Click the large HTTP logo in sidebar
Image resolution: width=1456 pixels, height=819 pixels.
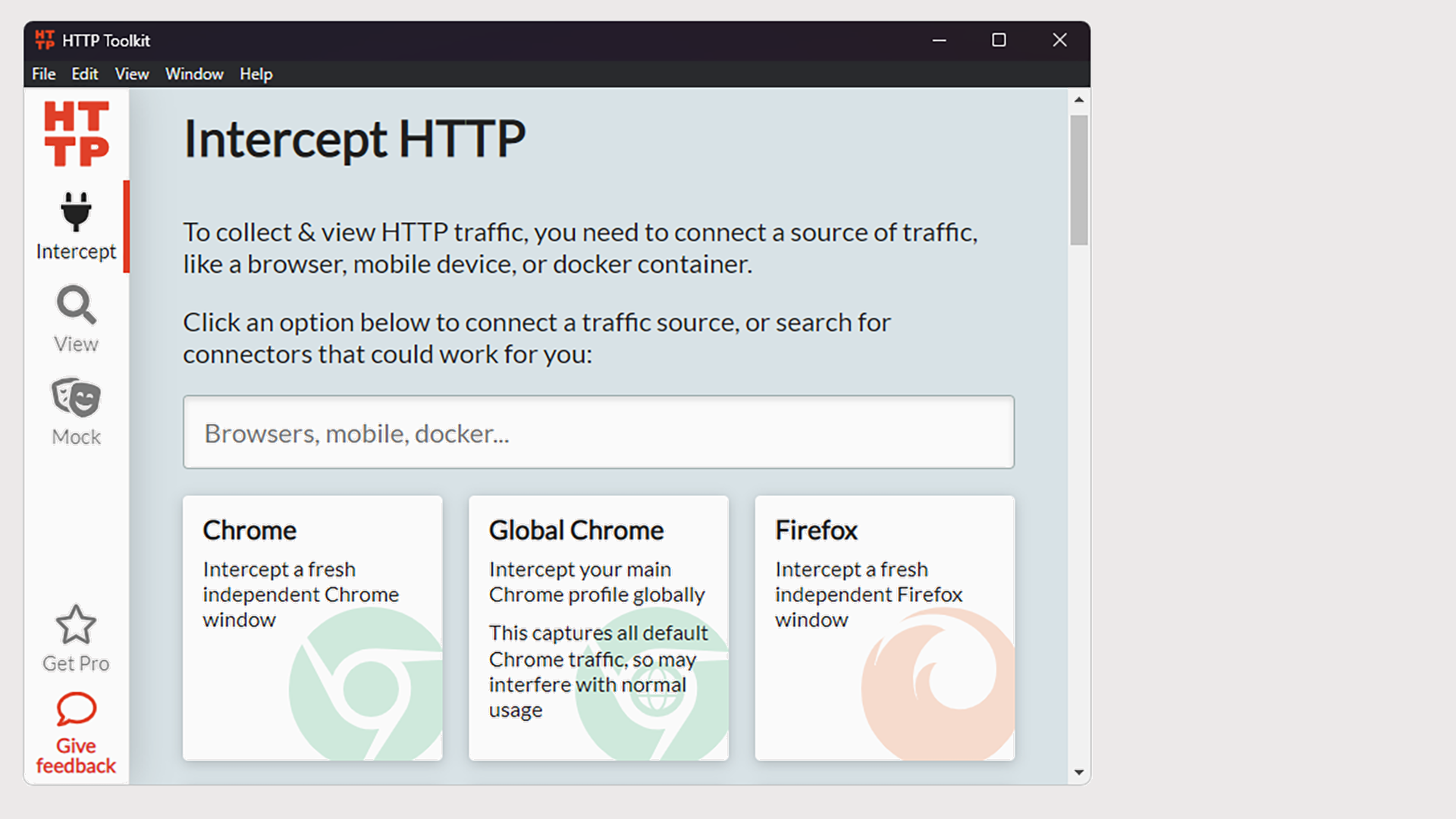[77, 133]
